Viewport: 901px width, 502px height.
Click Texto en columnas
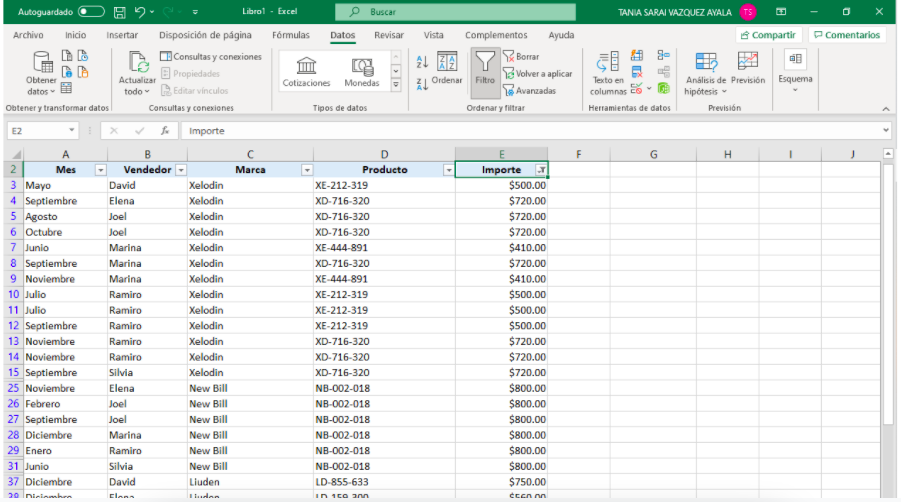(x=608, y=74)
